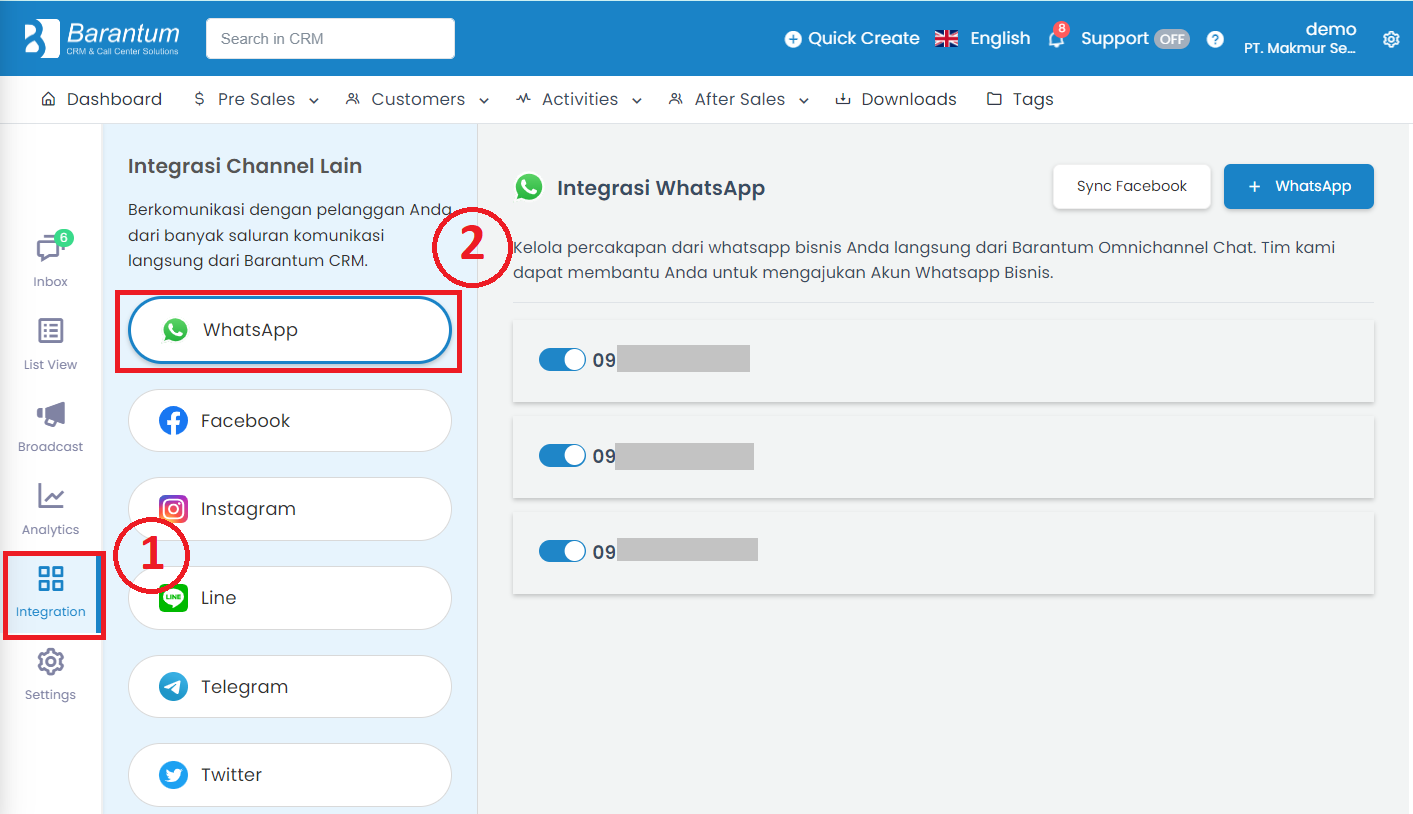Viewport: 1413px width, 814px height.
Task: Select the WhatsApp channel button
Action: click(x=290, y=330)
